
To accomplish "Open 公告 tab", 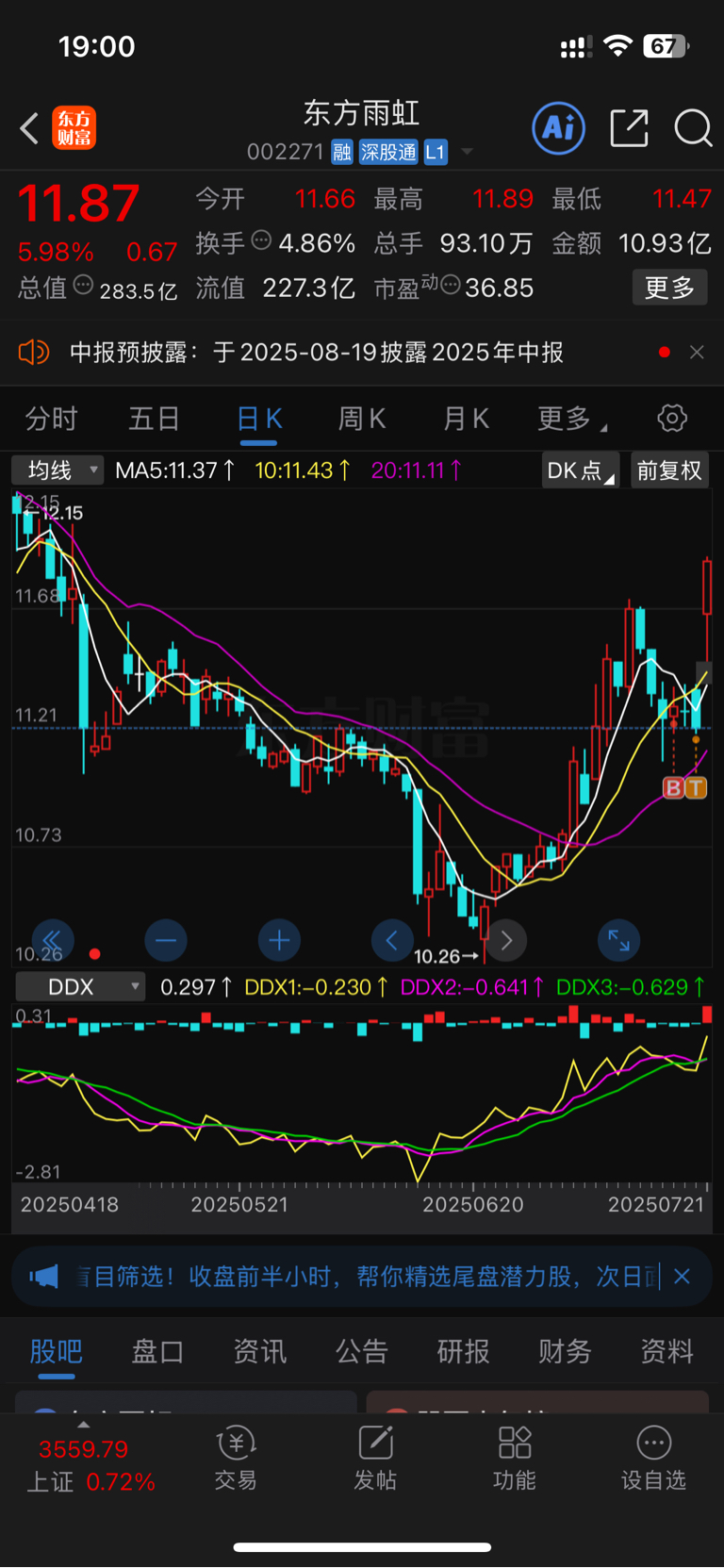I will (361, 1351).
